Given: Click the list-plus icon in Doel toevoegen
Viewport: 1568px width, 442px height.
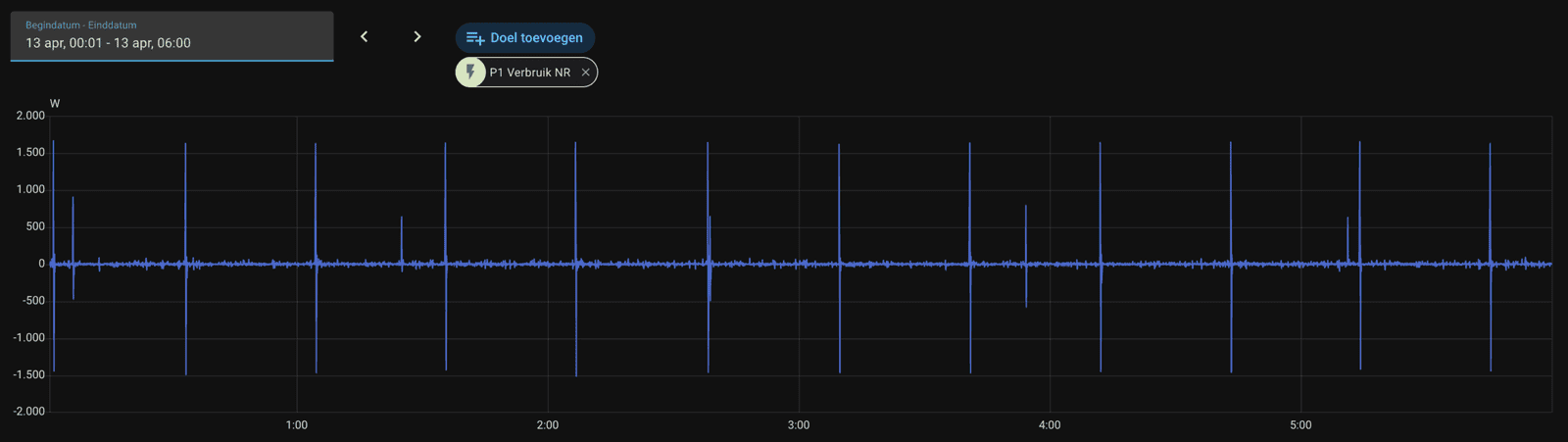Looking at the screenshot, I should [x=475, y=38].
